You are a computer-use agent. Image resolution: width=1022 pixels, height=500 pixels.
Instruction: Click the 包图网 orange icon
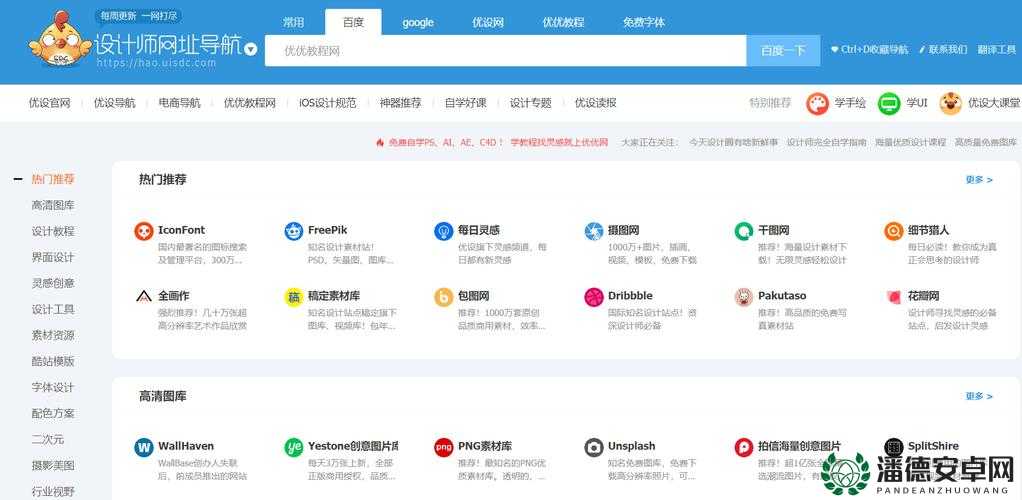tap(444, 297)
